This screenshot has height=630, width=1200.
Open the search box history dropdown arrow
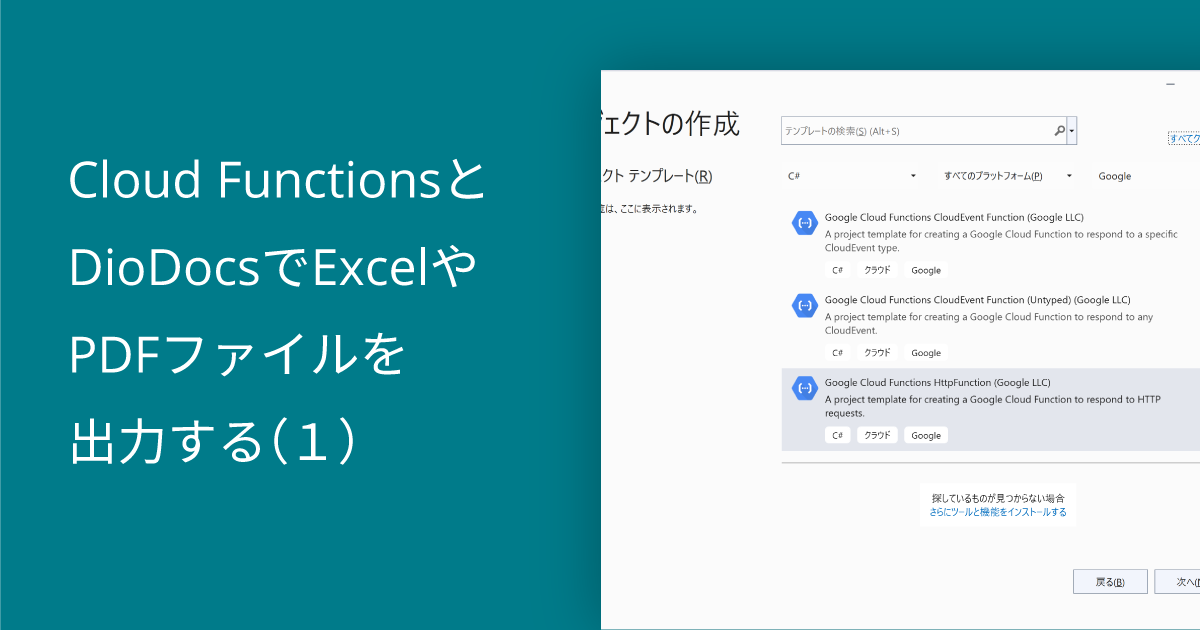click(1073, 130)
